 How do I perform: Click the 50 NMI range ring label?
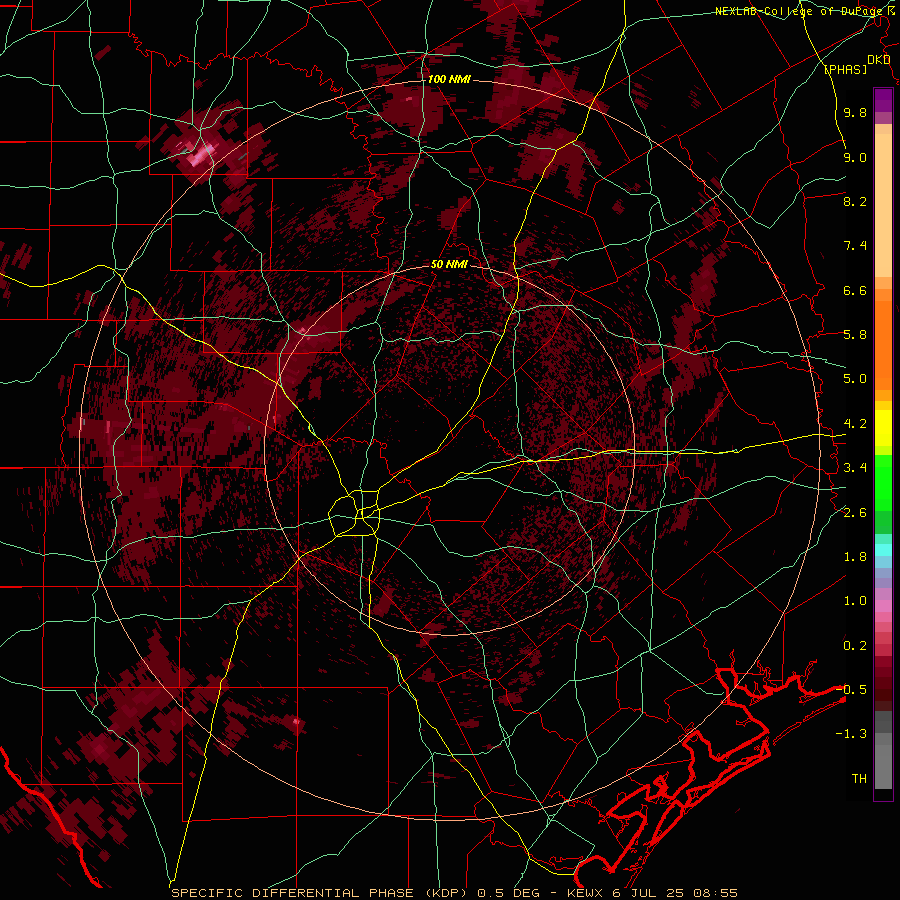tap(449, 264)
